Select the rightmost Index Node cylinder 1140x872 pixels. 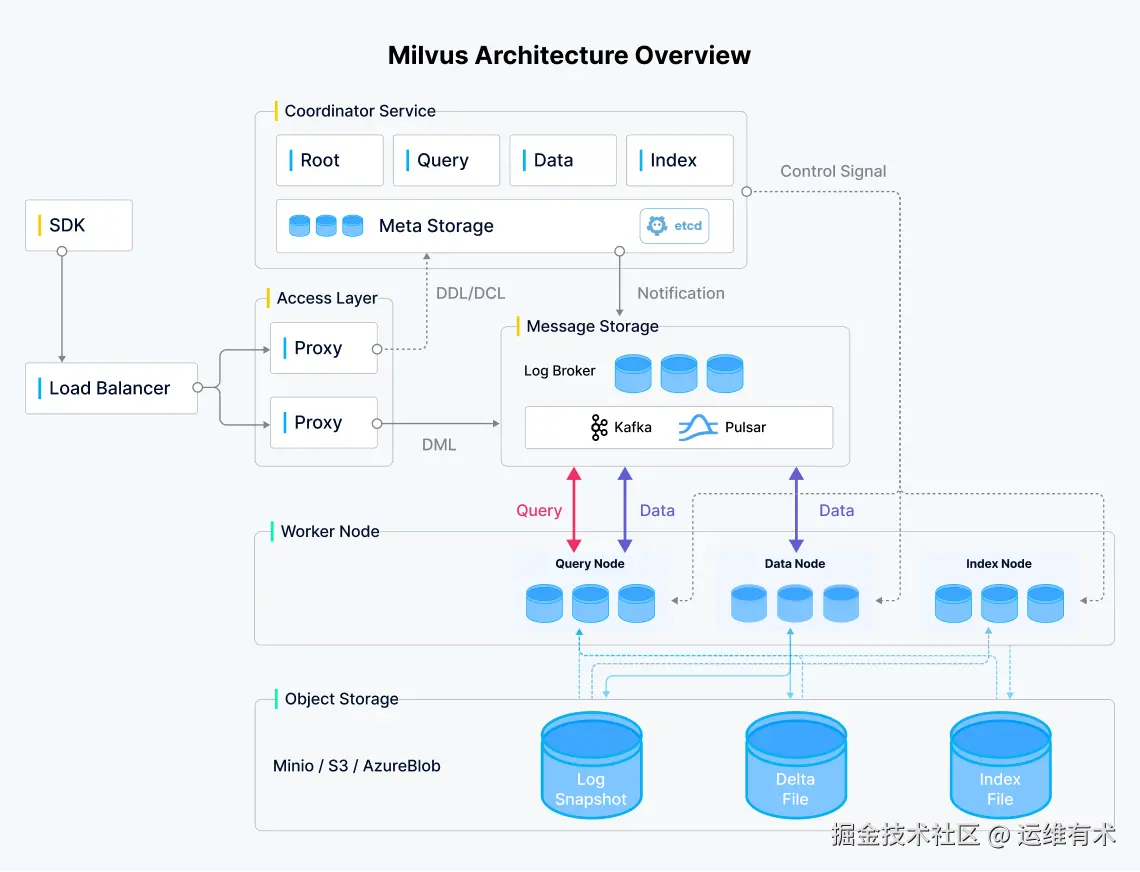1045,603
